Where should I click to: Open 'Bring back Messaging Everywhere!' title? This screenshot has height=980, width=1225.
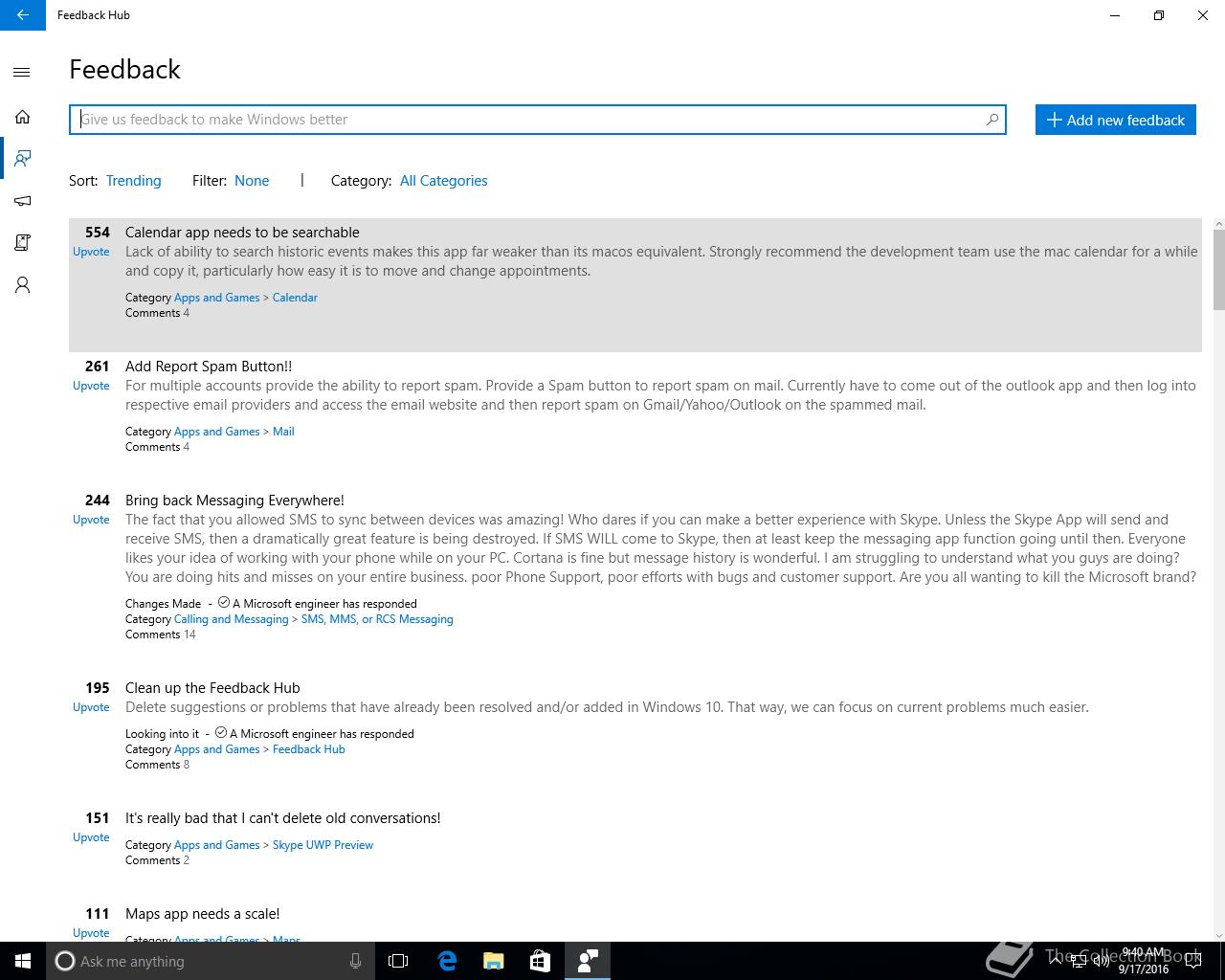pos(234,501)
